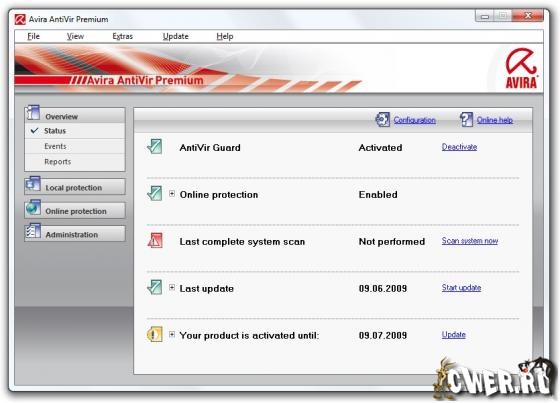
Task: Click the red warning system scan icon
Action: tap(155, 240)
